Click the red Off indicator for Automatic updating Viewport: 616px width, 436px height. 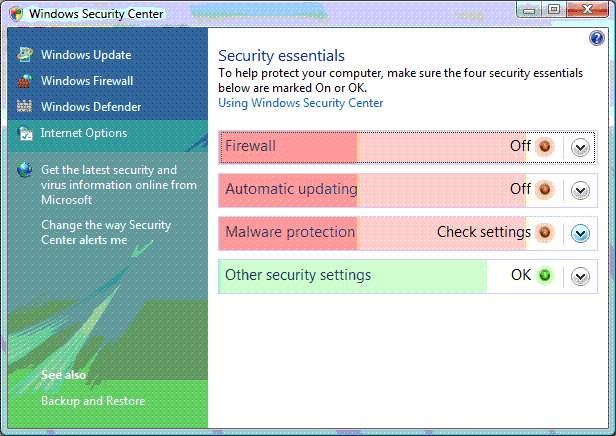(x=544, y=189)
